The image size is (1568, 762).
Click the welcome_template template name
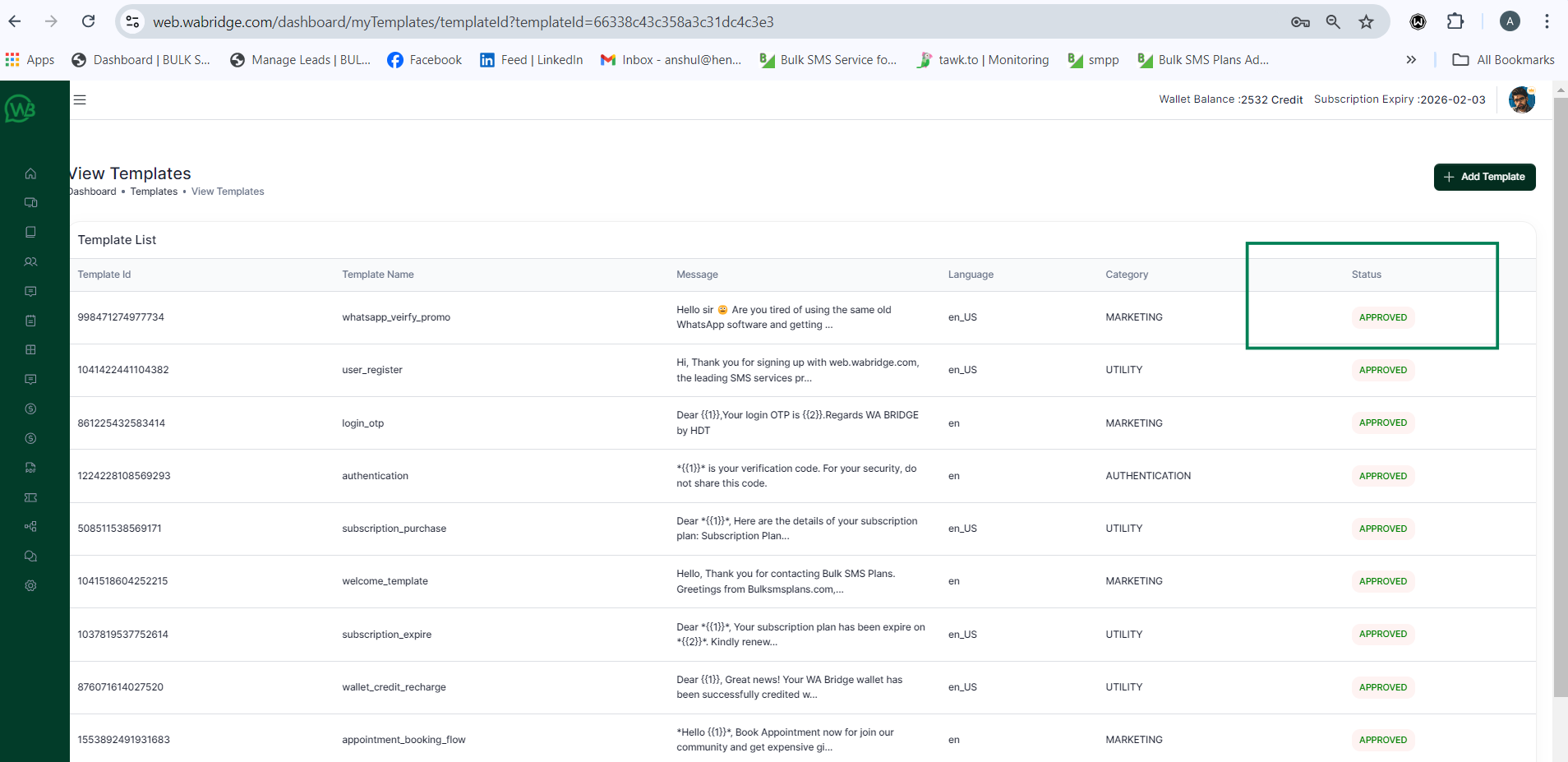point(385,581)
